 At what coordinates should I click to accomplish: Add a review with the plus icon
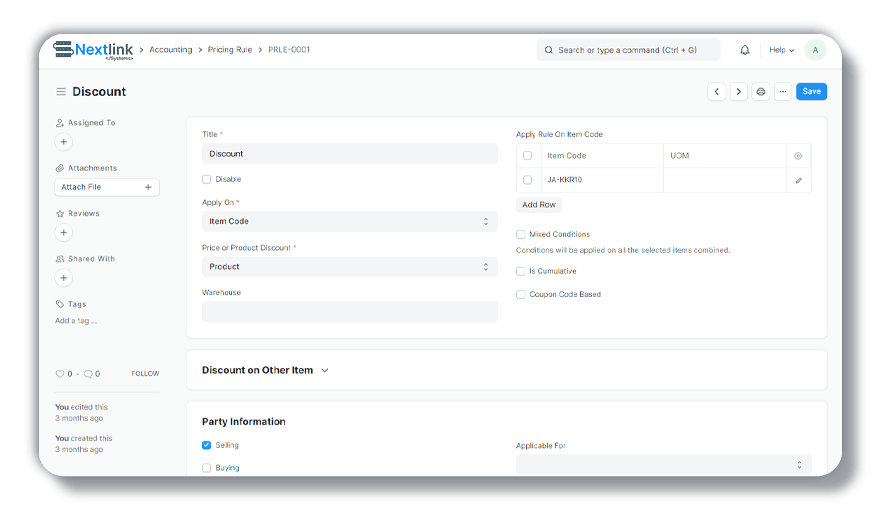(63, 233)
